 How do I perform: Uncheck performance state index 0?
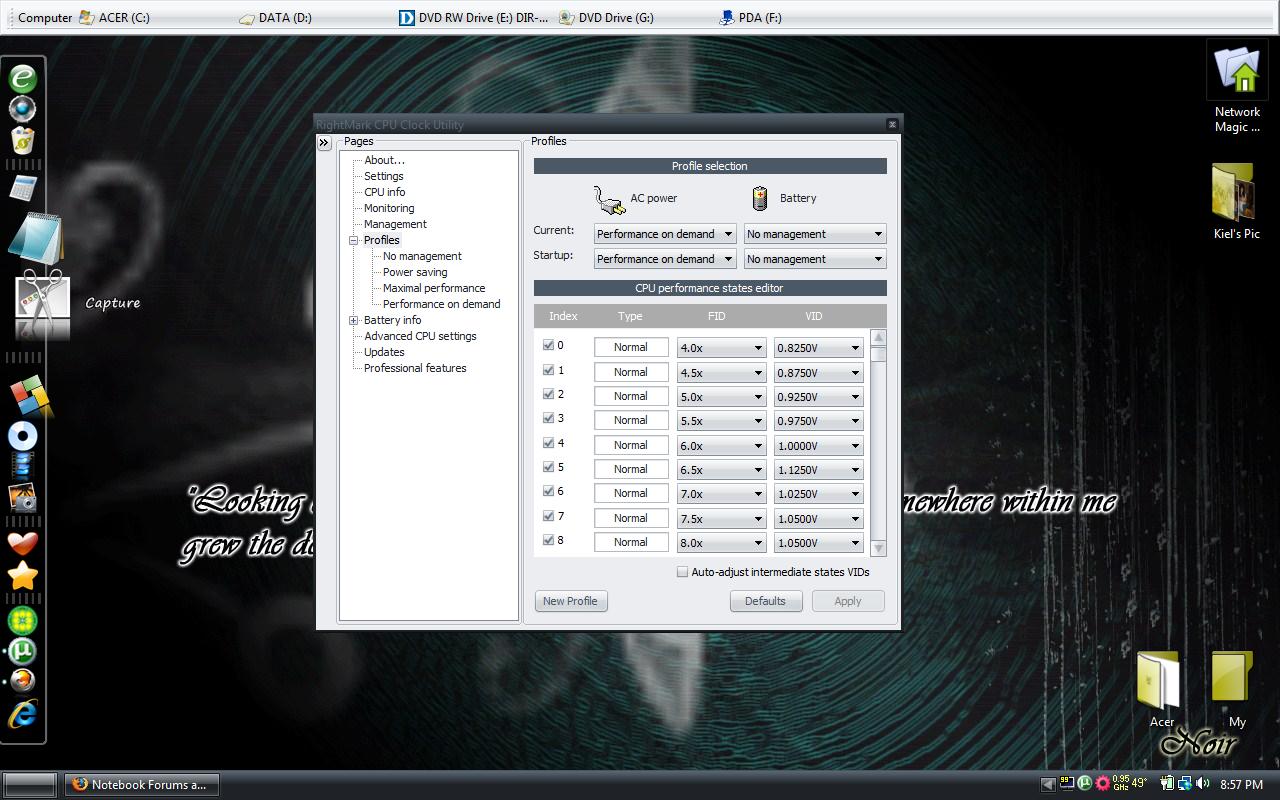pos(548,345)
